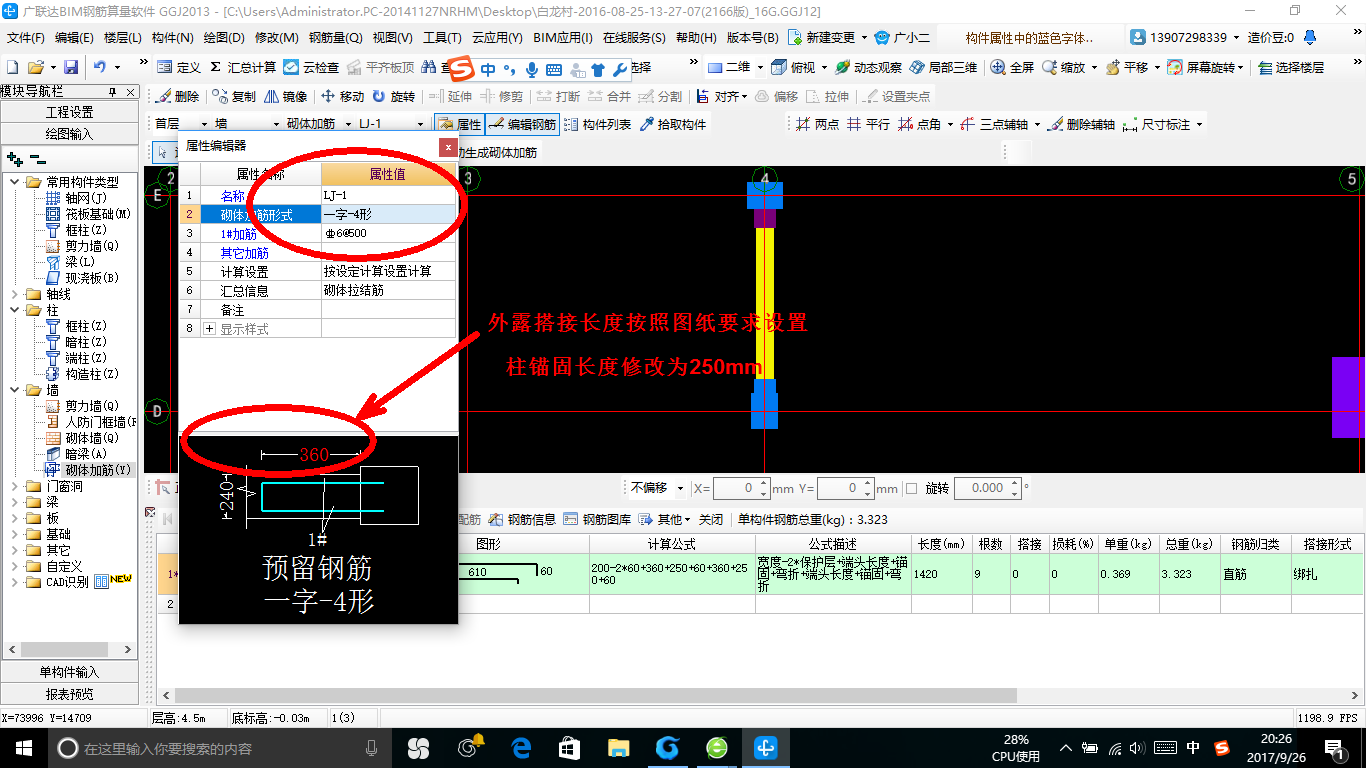Toggle the 编辑钢筋 edit rebar button
The image size is (1366, 768).
coord(522,124)
